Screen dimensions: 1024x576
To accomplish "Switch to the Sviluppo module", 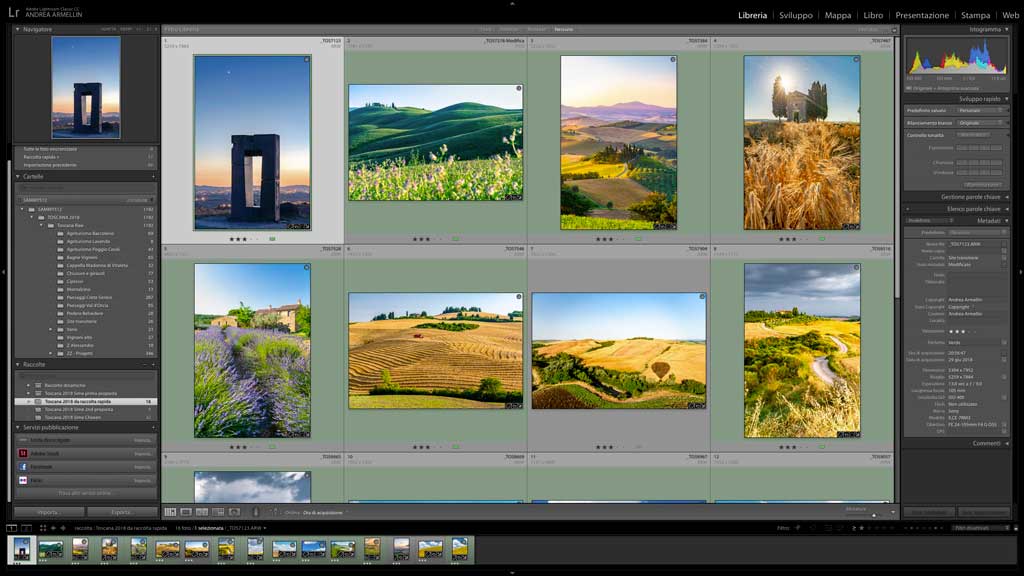I will 795,15.
